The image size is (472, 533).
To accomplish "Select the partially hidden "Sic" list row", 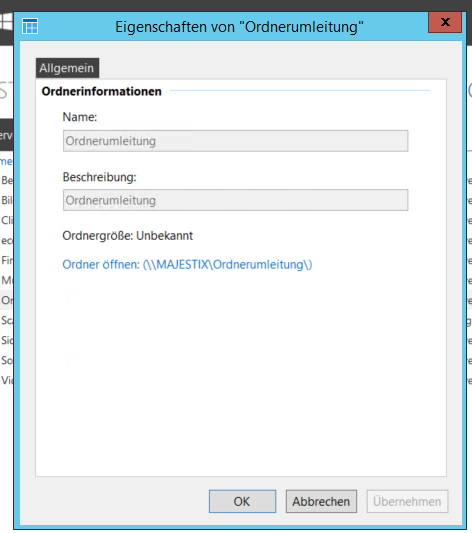I will [x=6, y=340].
